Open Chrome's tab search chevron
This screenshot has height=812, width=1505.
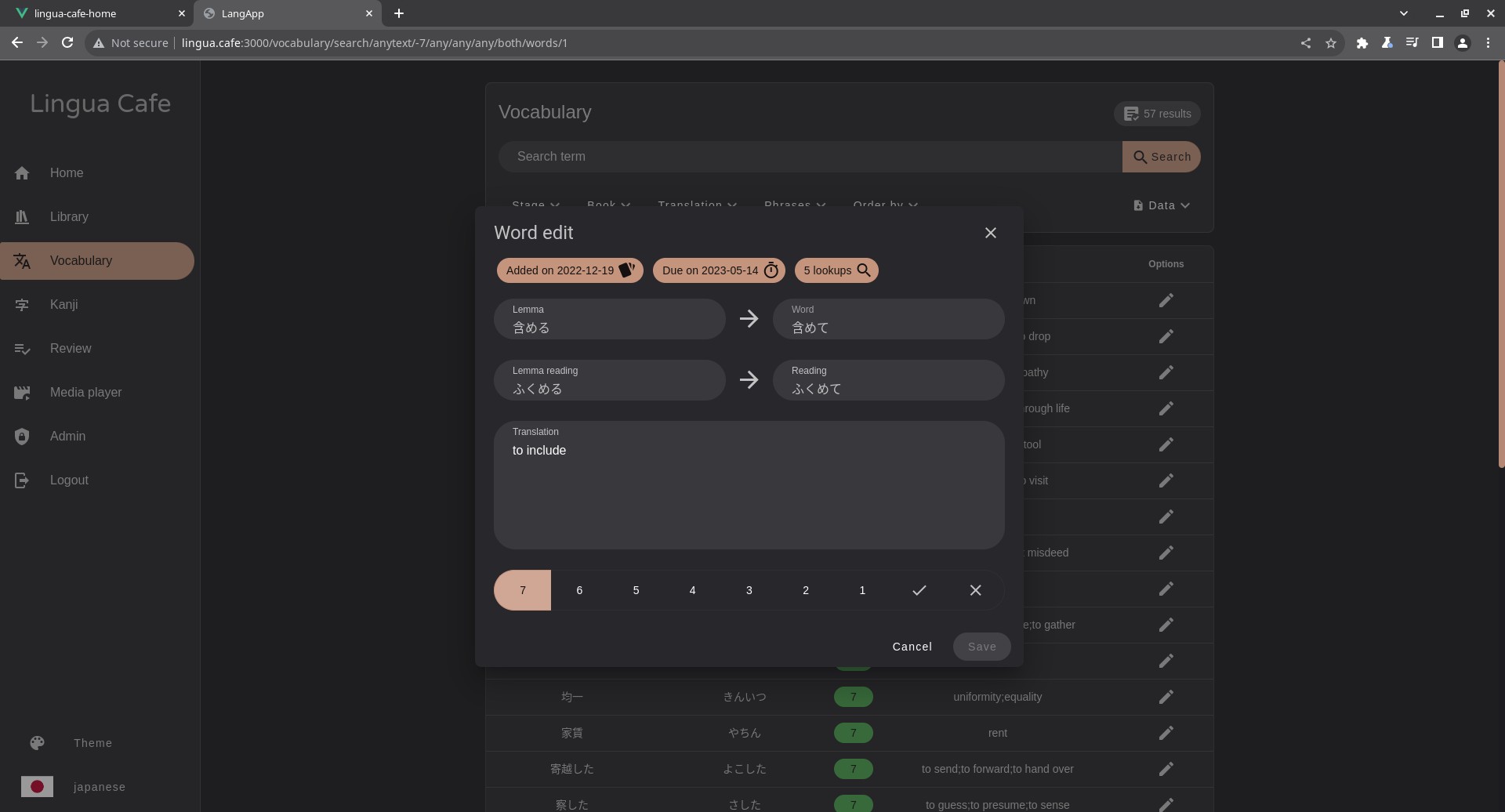[x=1403, y=13]
